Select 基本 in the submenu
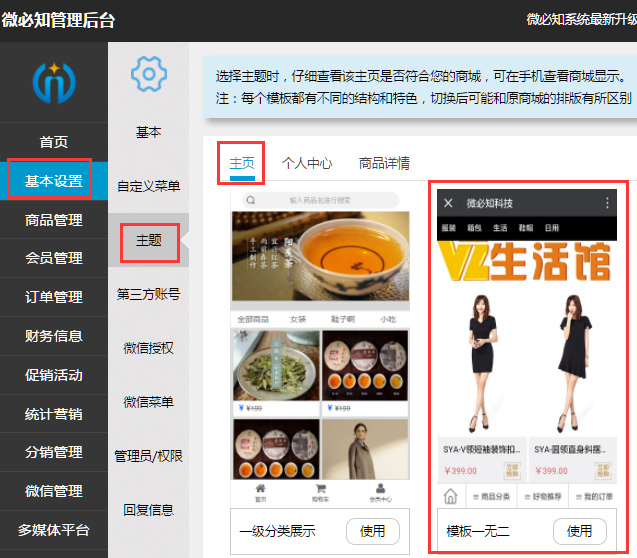The image size is (637, 558). point(149,132)
